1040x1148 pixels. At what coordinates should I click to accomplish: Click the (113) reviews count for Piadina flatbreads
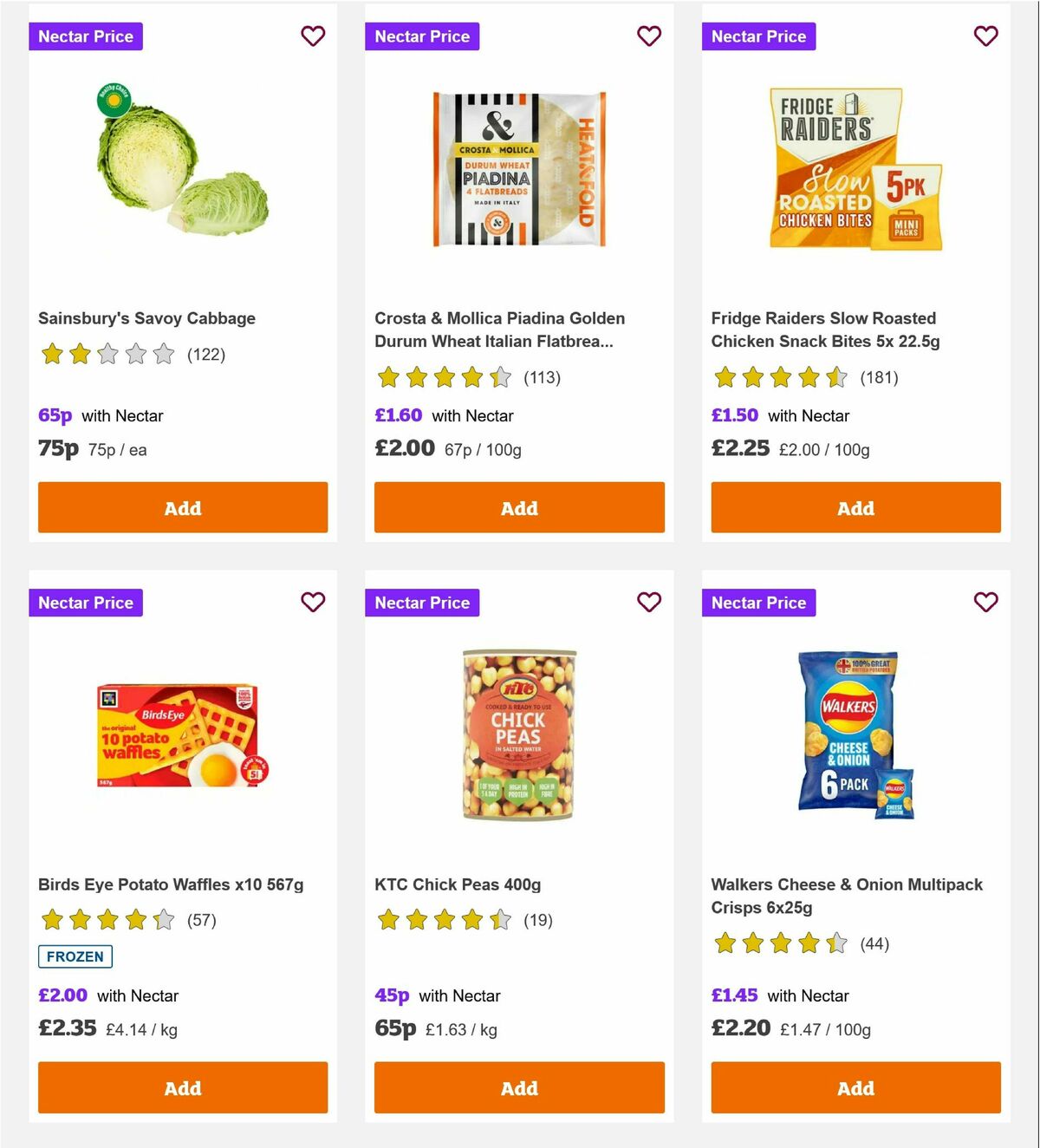tap(542, 378)
